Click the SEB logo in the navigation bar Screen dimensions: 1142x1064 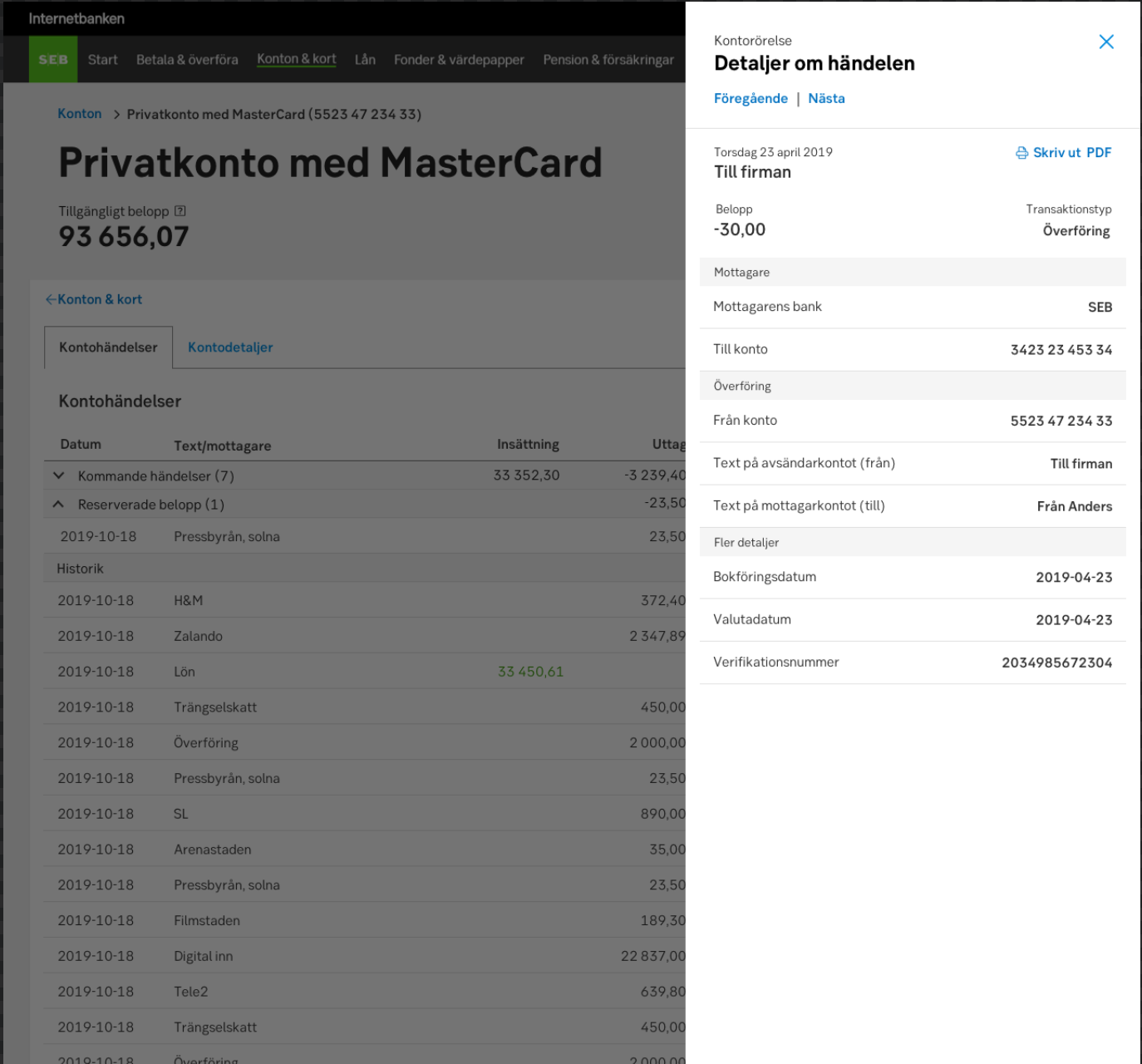coord(53,59)
